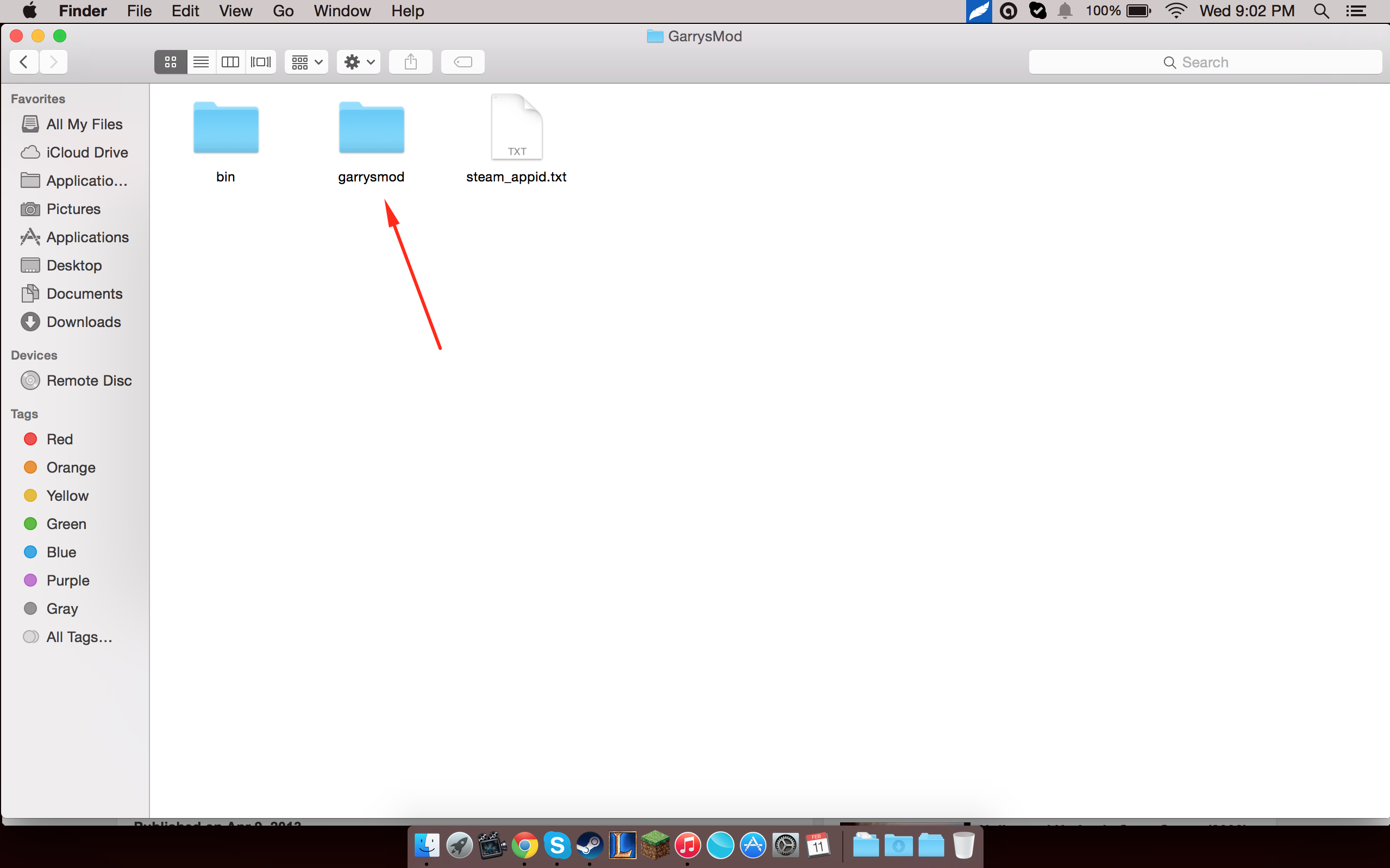Open Steam from the Dock
Viewport: 1390px width, 868px height.
tap(590, 846)
